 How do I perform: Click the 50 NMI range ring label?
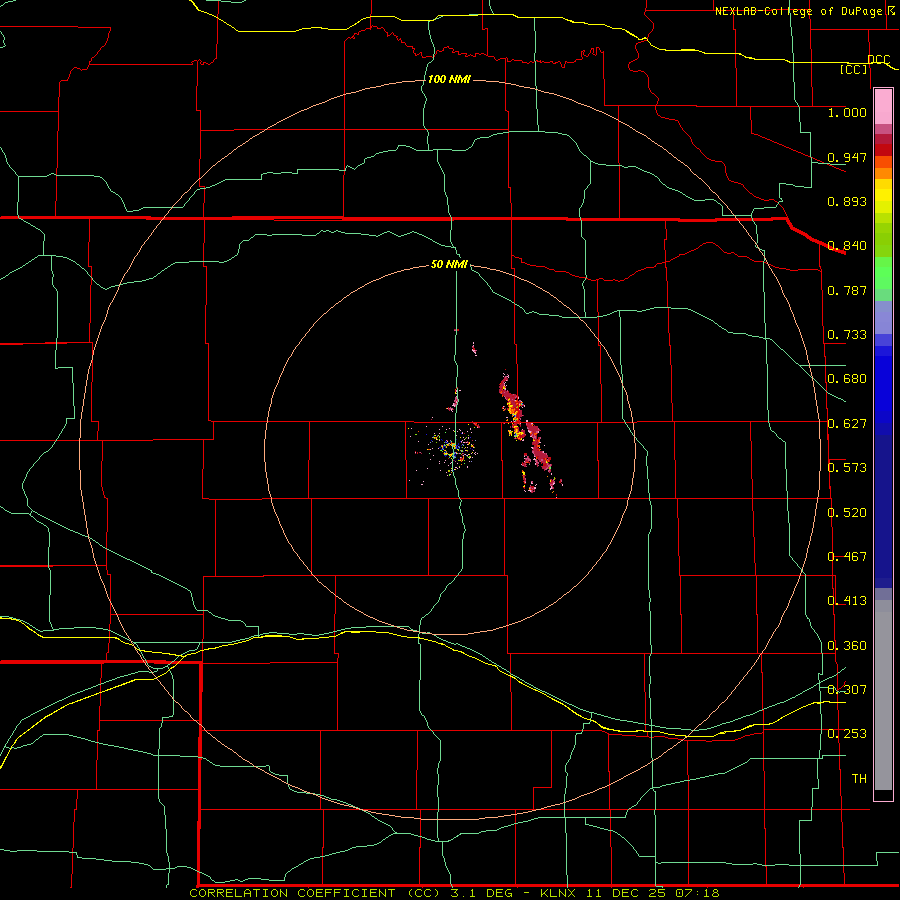coord(449,265)
